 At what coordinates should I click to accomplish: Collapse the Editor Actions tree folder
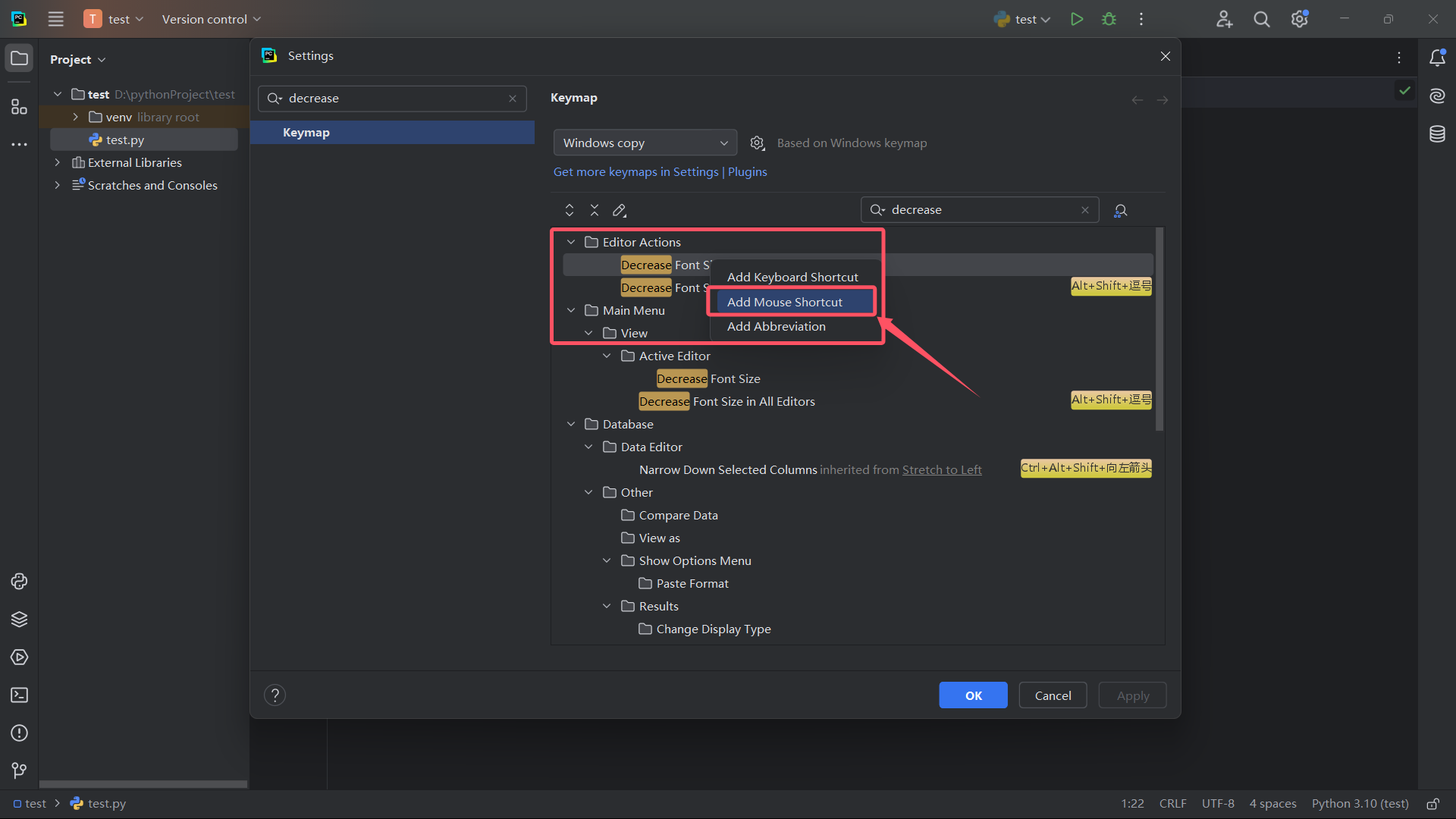click(x=571, y=242)
